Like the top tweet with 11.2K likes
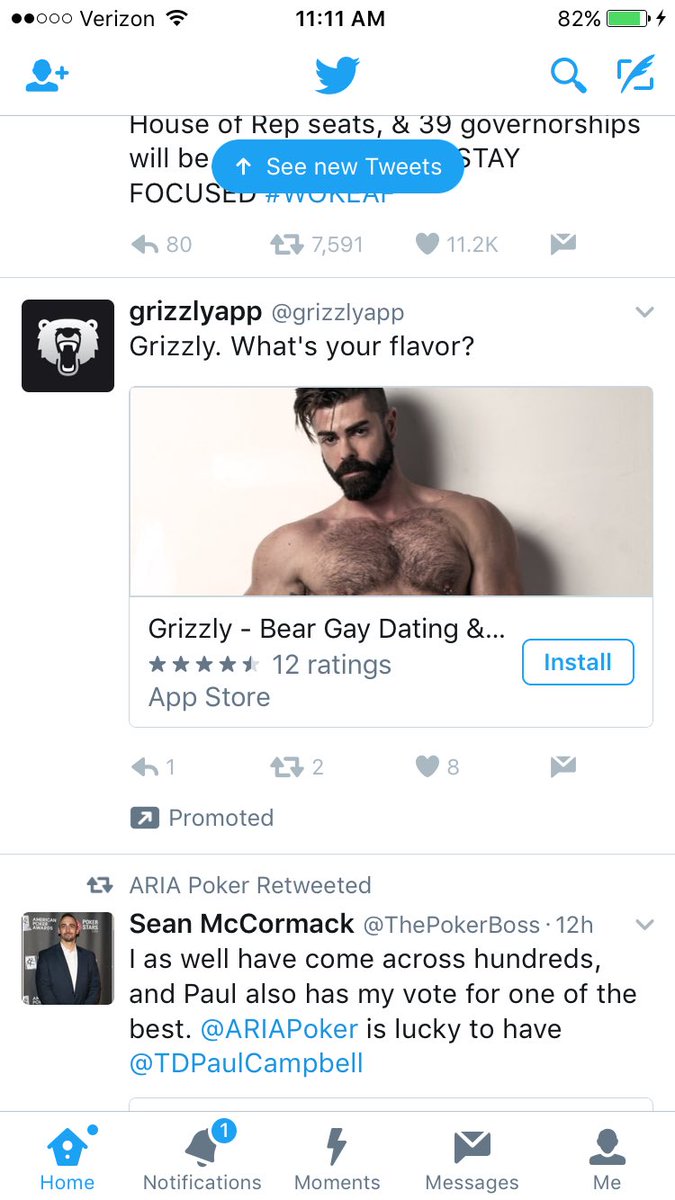This screenshot has height=1200, width=675. point(456,244)
